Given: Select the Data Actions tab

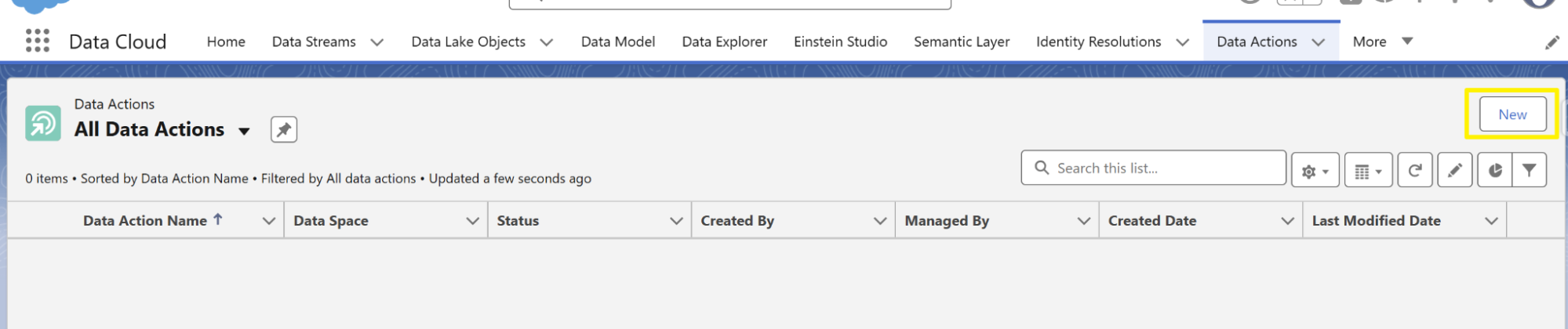Looking at the screenshot, I should click(1257, 42).
